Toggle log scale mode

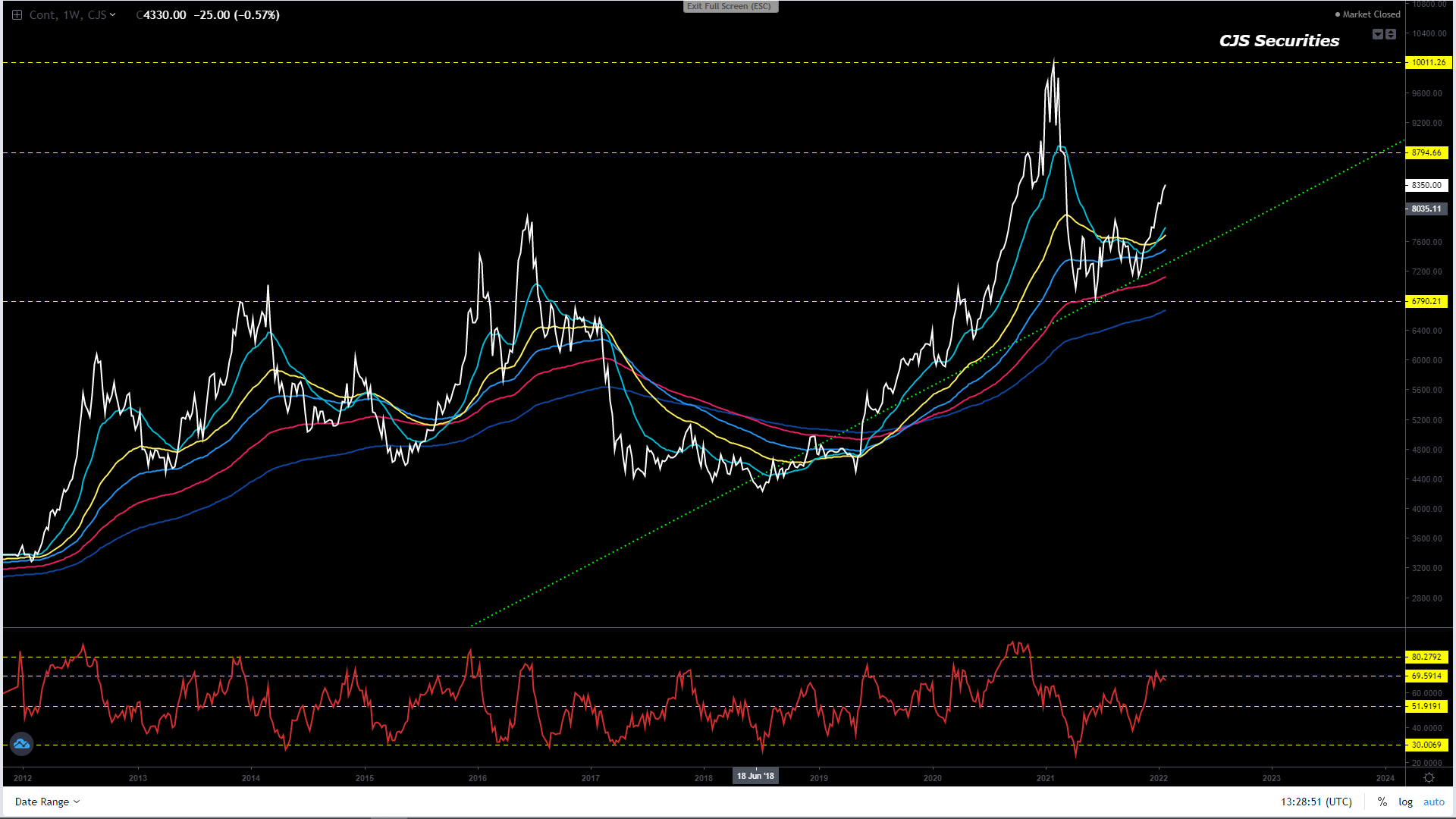(1405, 802)
